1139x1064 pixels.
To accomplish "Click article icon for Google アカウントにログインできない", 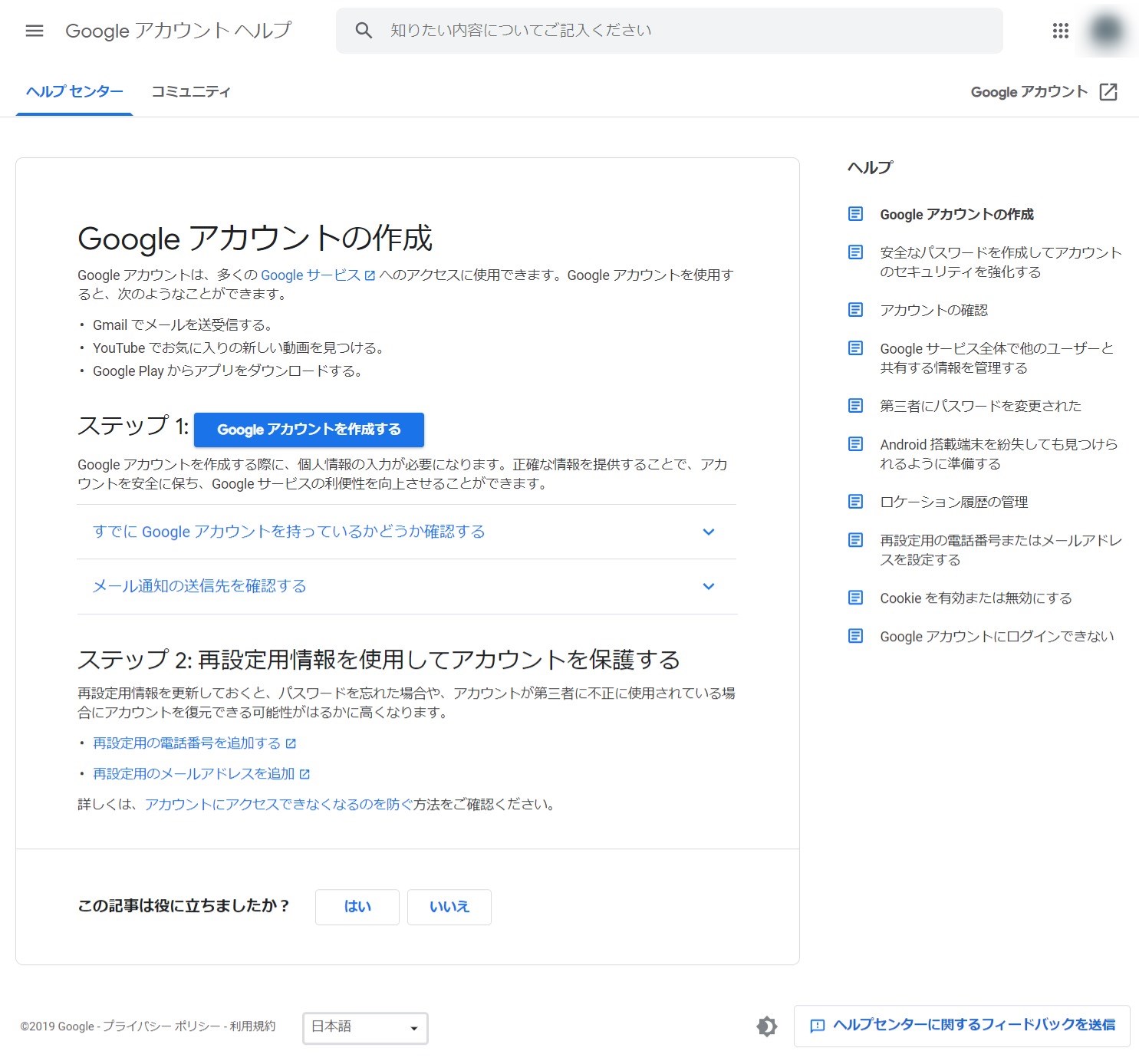I will pyautogui.click(x=856, y=636).
